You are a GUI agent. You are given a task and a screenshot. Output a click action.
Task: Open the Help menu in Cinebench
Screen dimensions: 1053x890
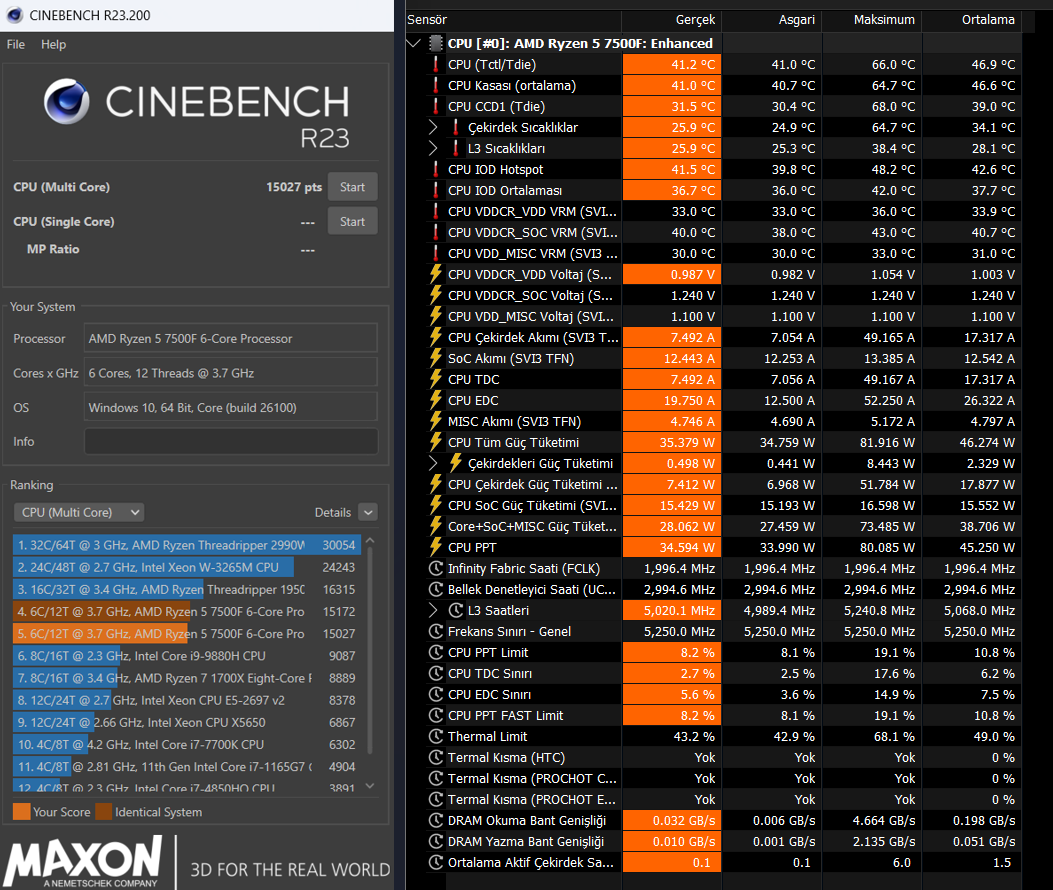coord(53,44)
